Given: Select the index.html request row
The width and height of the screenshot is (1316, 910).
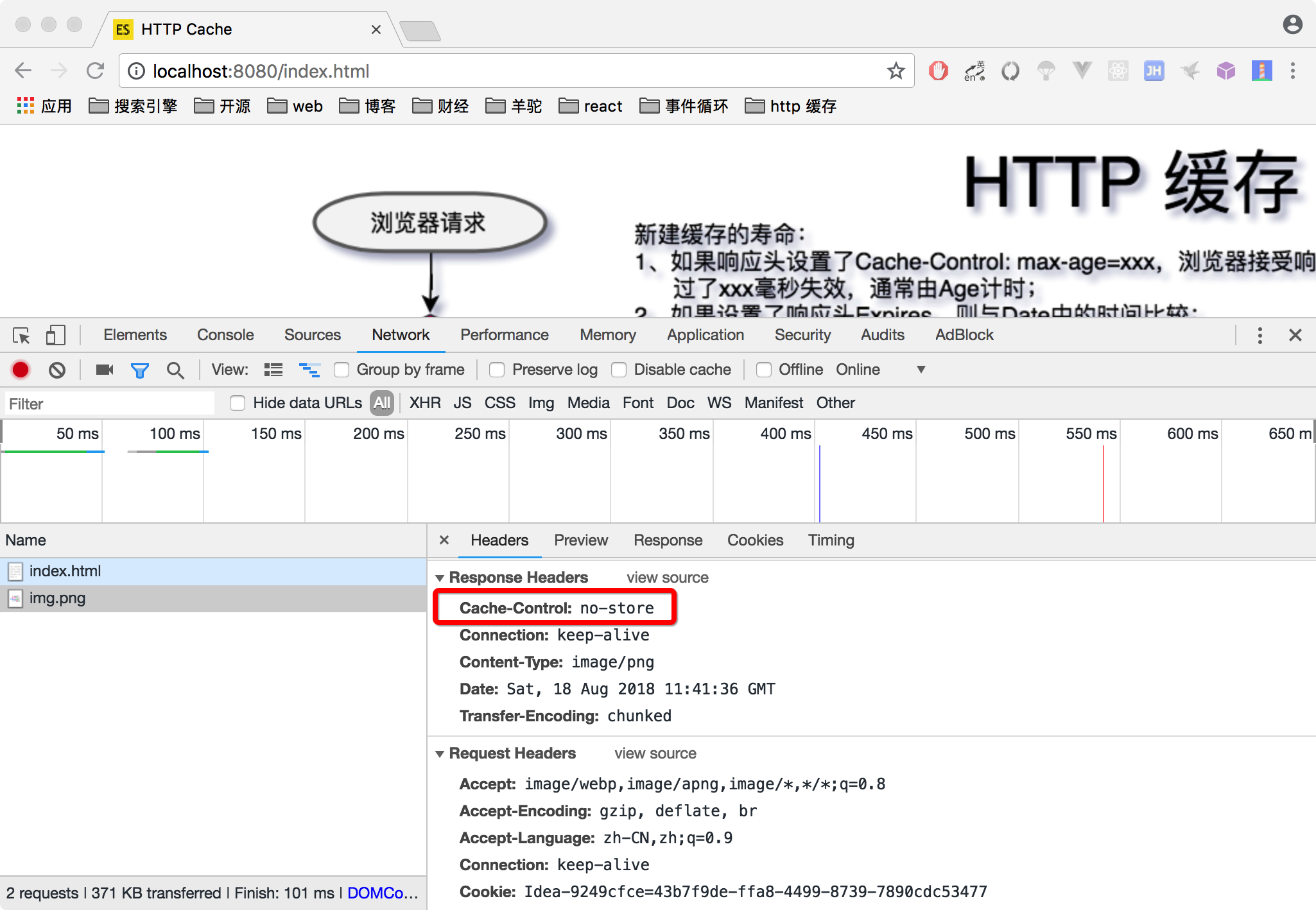Looking at the screenshot, I should click(x=64, y=571).
